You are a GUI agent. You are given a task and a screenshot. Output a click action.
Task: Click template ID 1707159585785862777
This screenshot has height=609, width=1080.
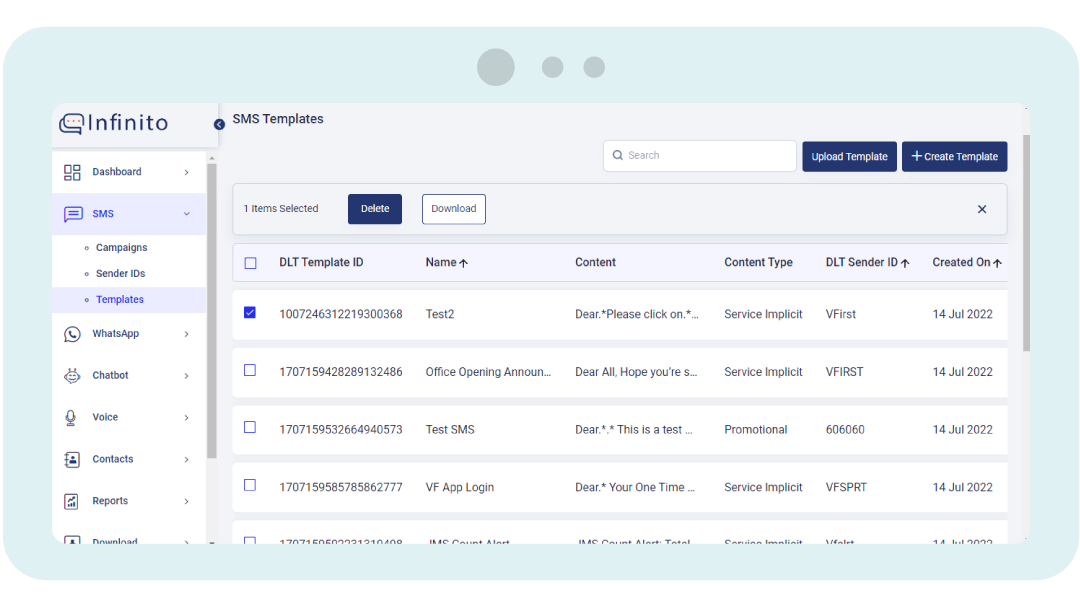[x=341, y=488]
